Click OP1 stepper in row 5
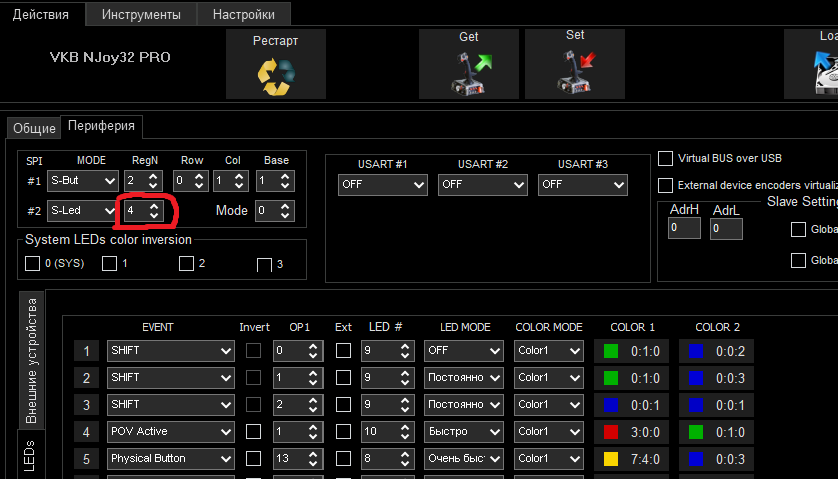 tap(298, 459)
